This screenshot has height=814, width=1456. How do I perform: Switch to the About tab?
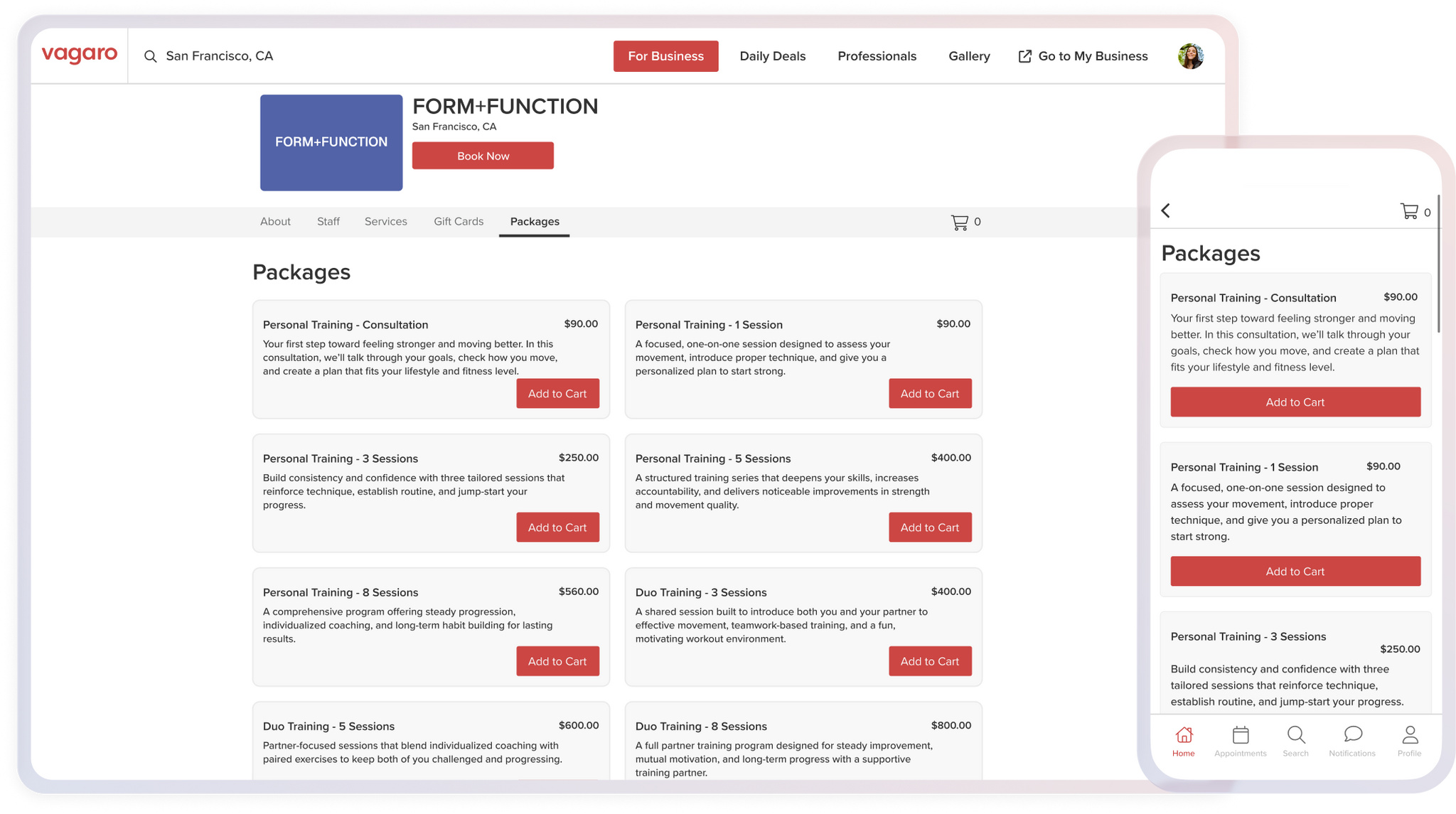pyautogui.click(x=275, y=222)
